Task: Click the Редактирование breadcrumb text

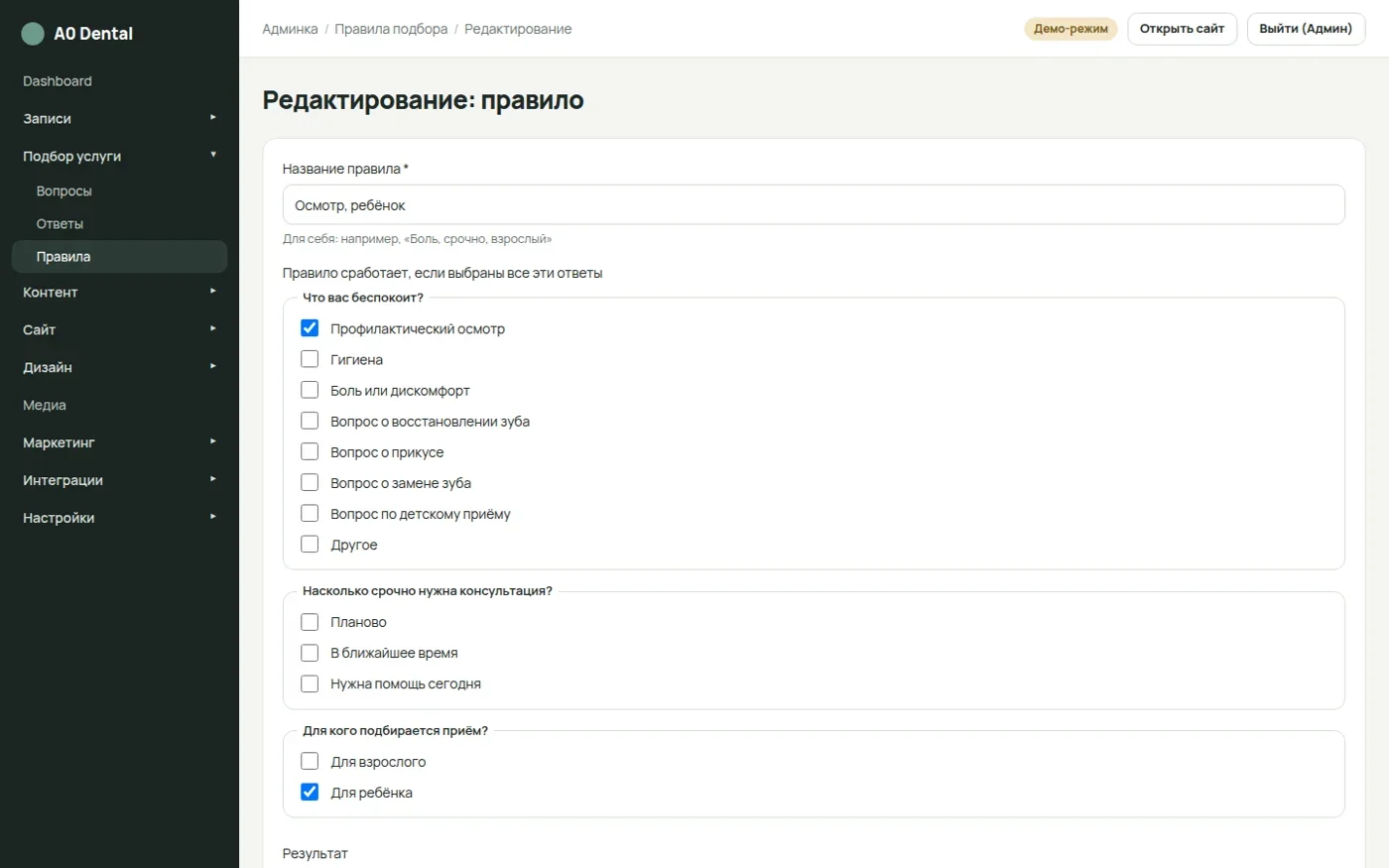Action: click(x=518, y=29)
